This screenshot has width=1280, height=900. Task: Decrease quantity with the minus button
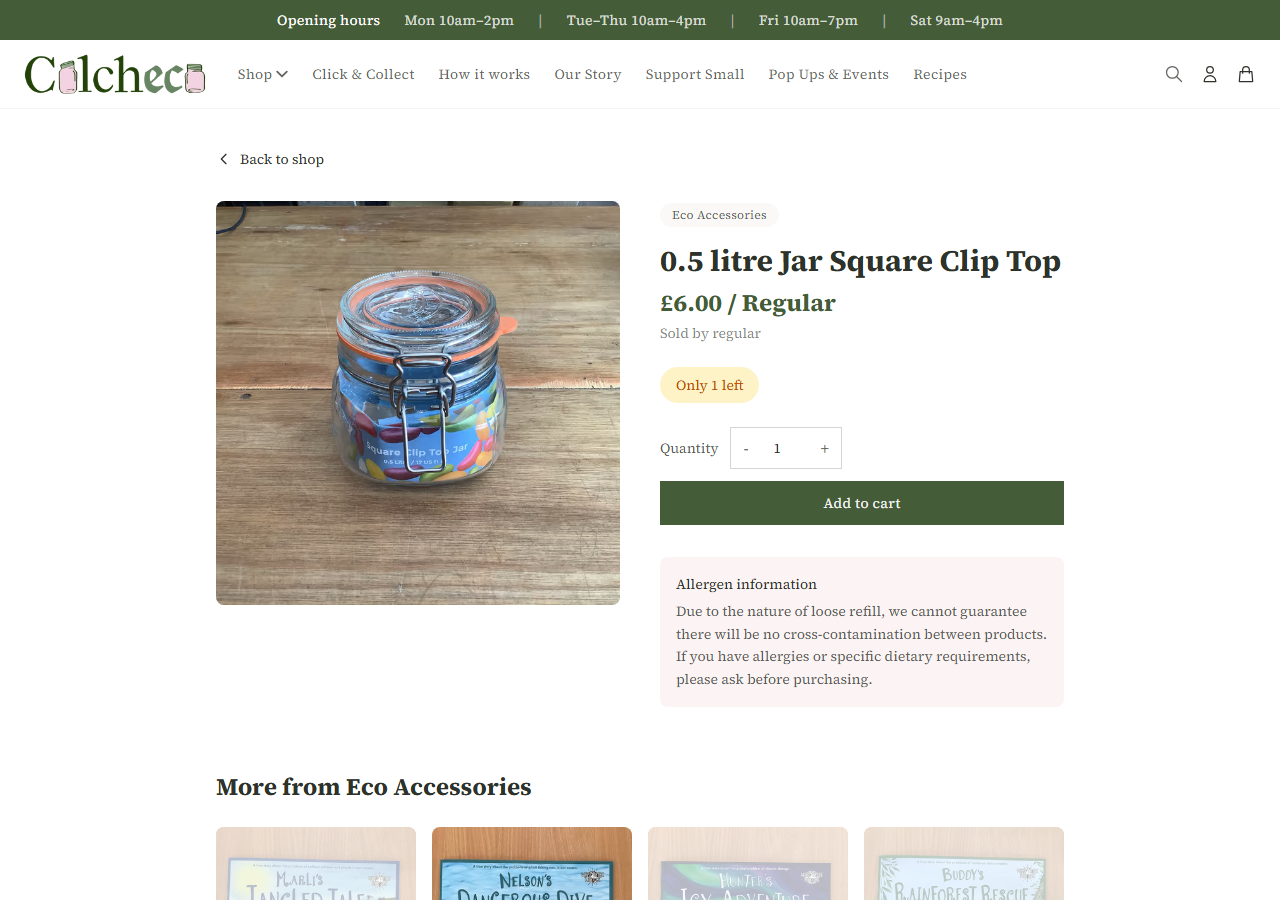pos(746,448)
